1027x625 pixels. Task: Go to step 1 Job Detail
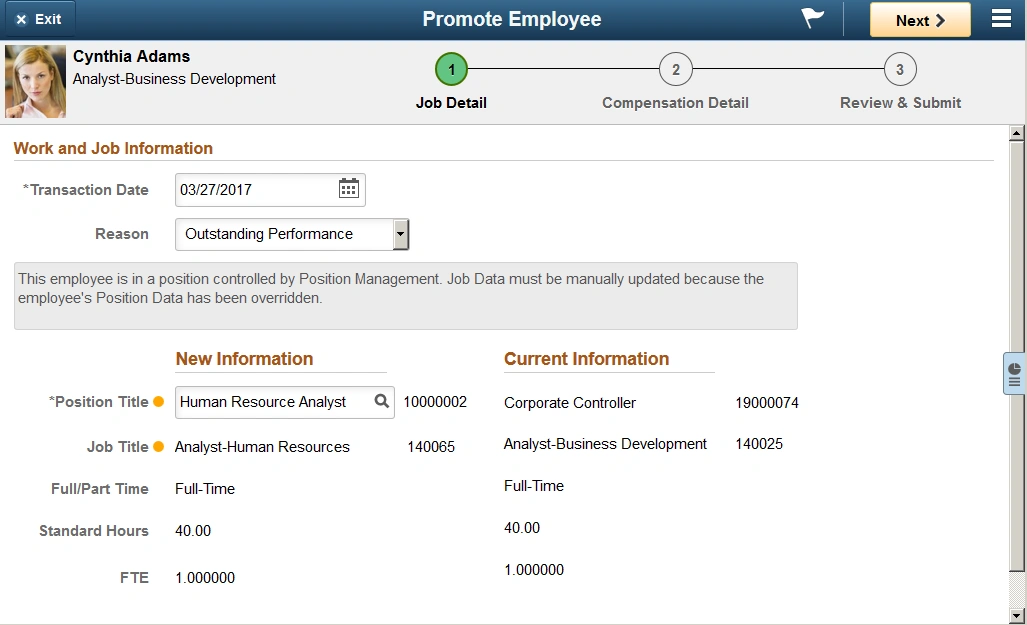pyautogui.click(x=451, y=70)
